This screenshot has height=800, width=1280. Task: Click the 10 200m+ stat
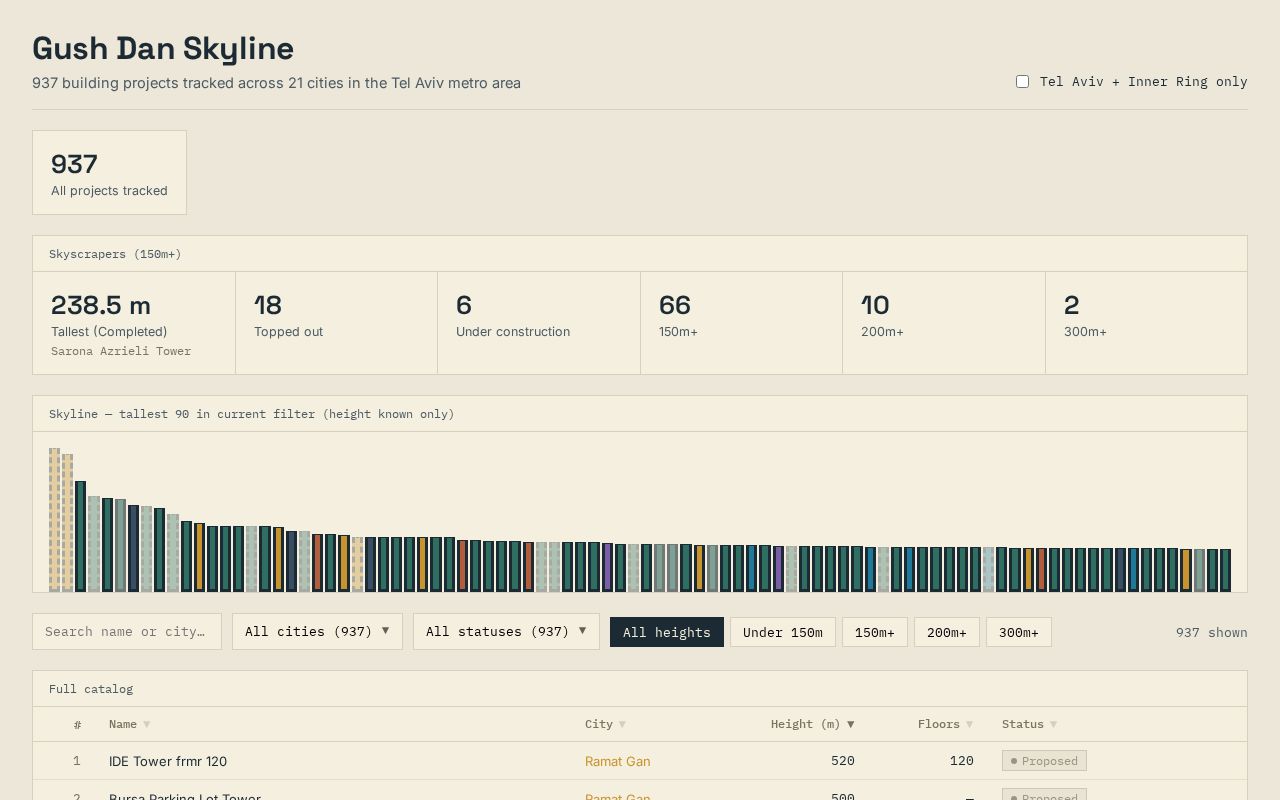(x=944, y=323)
